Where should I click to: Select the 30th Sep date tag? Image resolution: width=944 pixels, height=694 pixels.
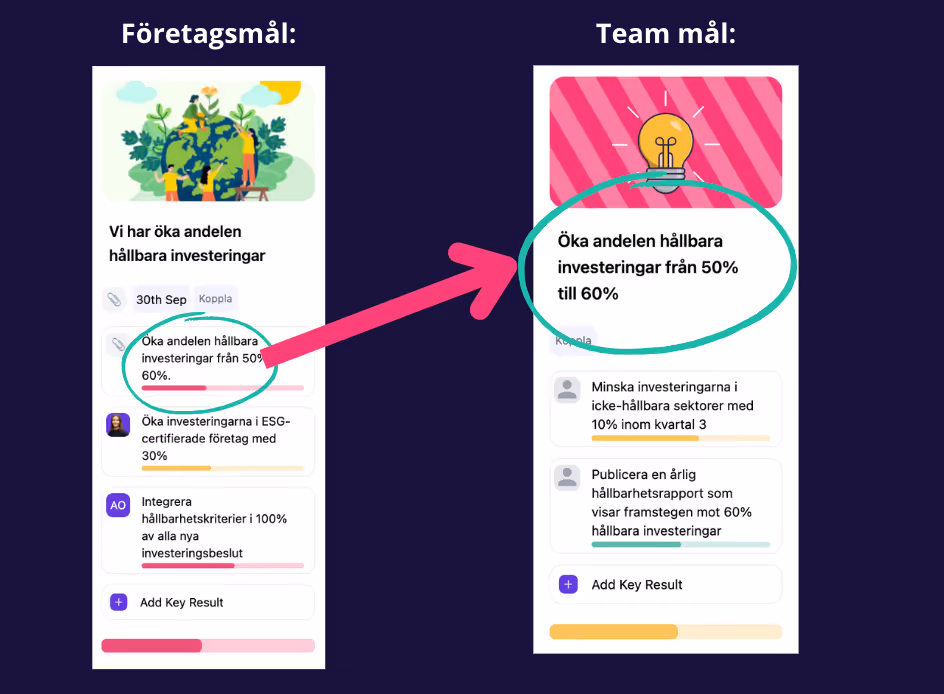(x=161, y=299)
